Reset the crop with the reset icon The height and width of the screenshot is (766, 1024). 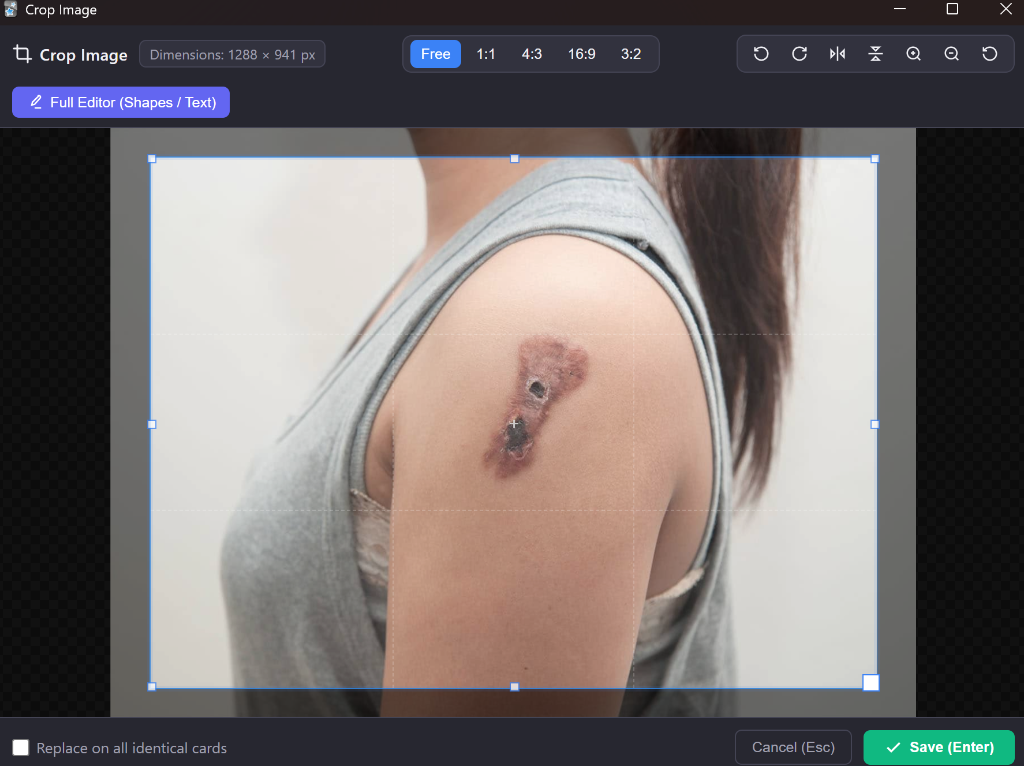990,54
